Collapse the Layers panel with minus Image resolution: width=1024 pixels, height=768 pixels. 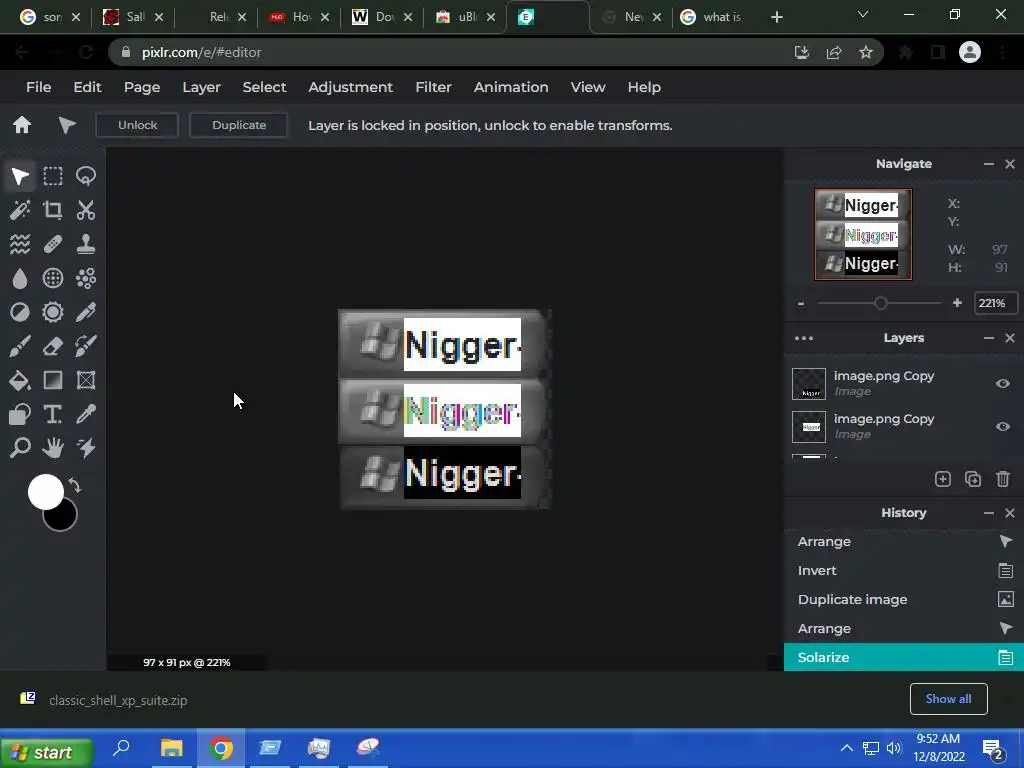[989, 338]
